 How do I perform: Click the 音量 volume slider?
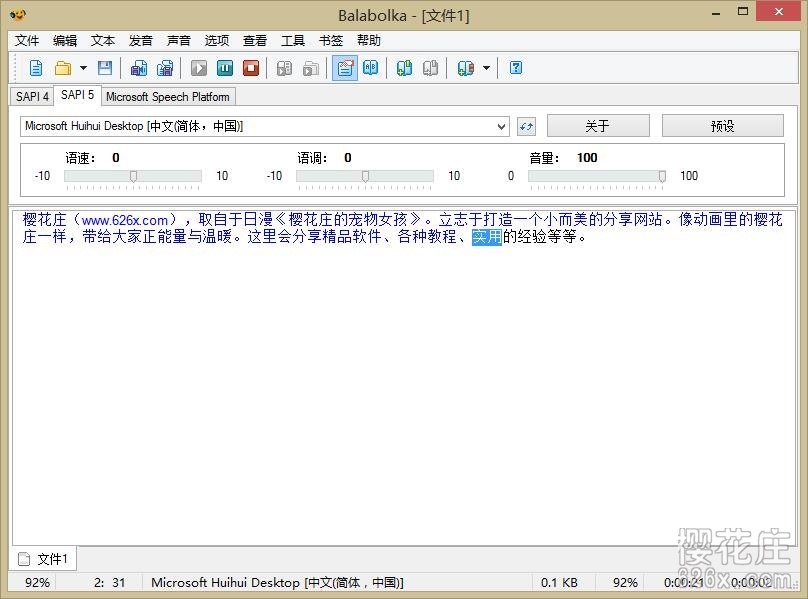coord(597,176)
